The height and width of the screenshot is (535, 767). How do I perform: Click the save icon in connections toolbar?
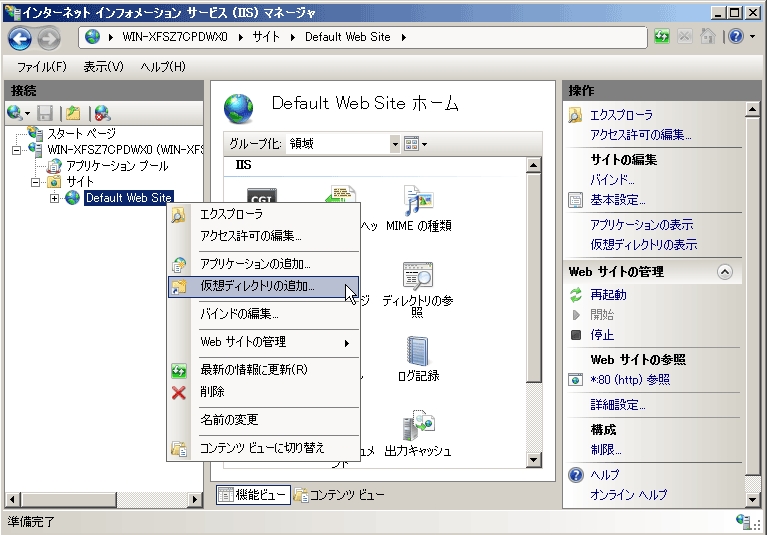[45, 113]
